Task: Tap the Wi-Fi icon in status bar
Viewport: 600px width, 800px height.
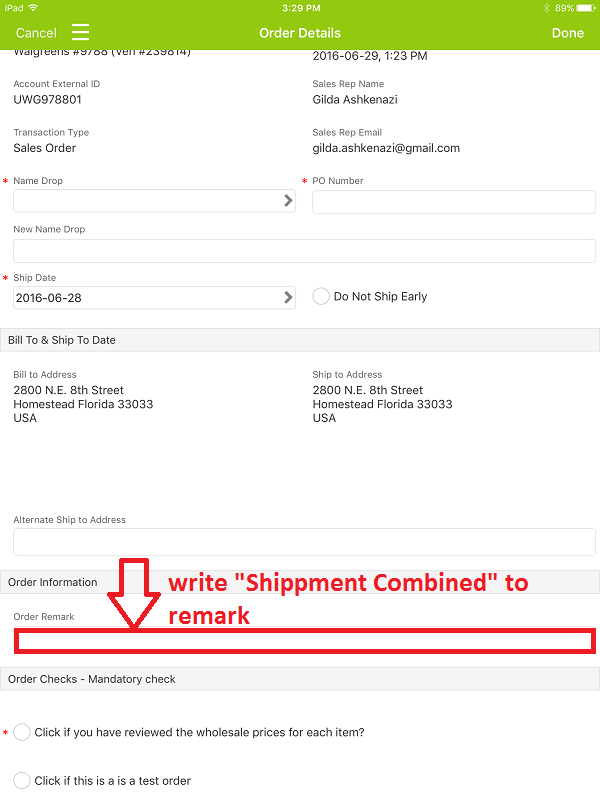Action: (33, 8)
